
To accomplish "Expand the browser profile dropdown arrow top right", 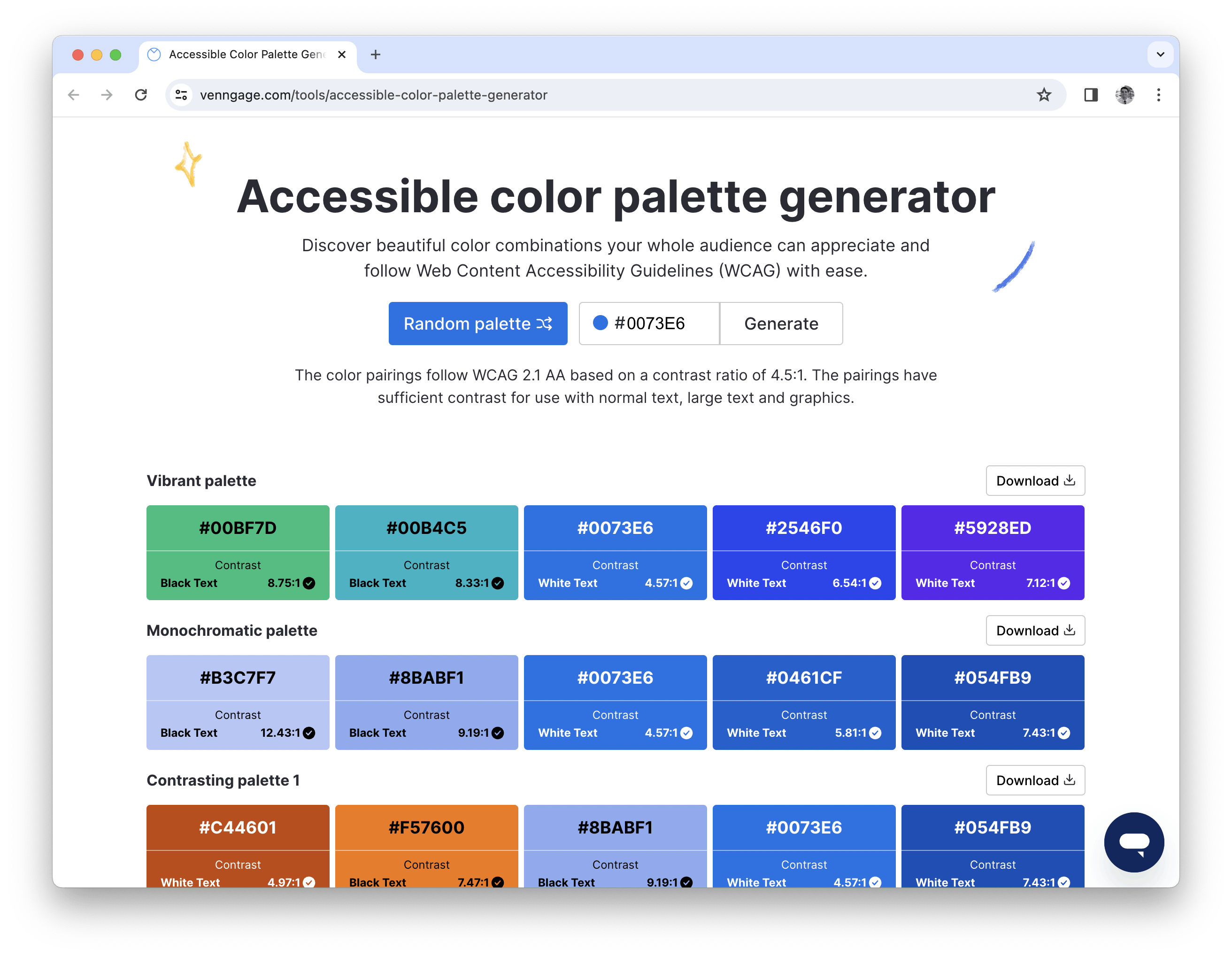I will point(1160,54).
